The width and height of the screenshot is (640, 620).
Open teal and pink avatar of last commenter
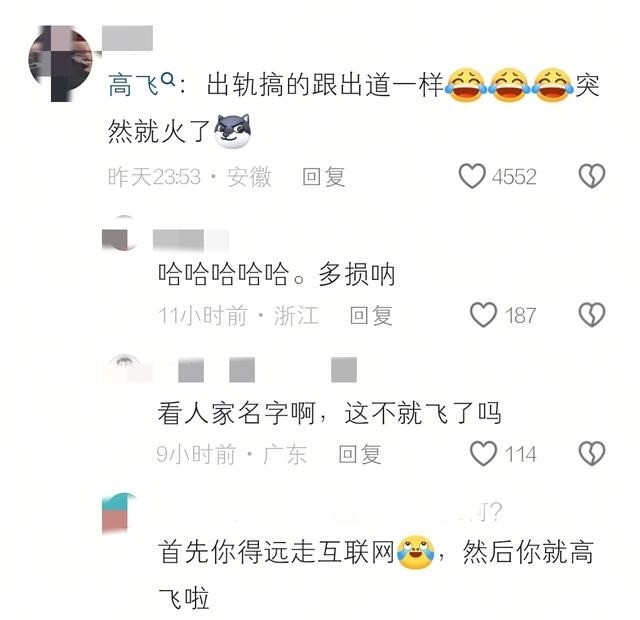119,512
